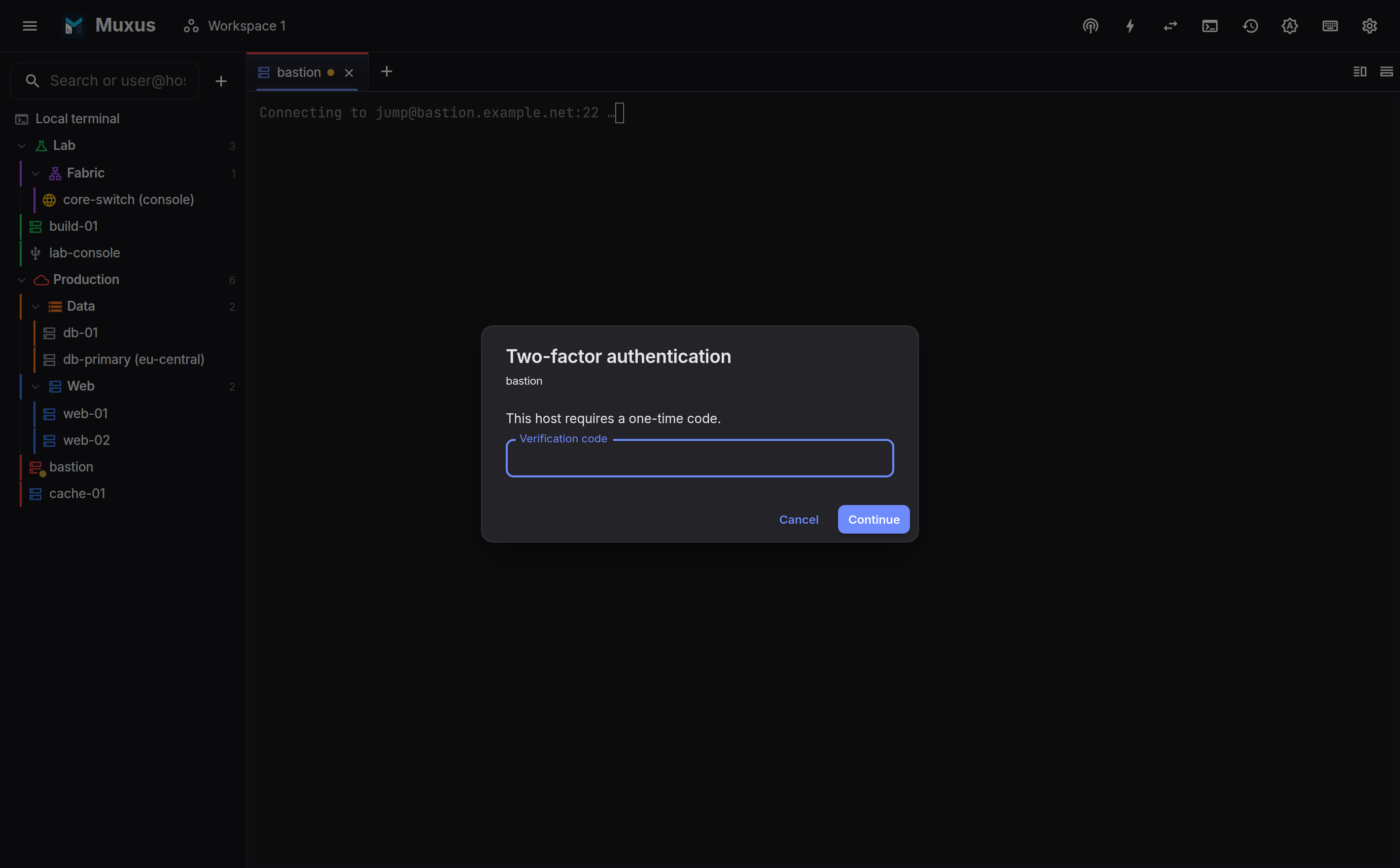This screenshot has height=868, width=1400.
Task: Open the terminal icon in top bar
Action: pyautogui.click(x=1210, y=26)
